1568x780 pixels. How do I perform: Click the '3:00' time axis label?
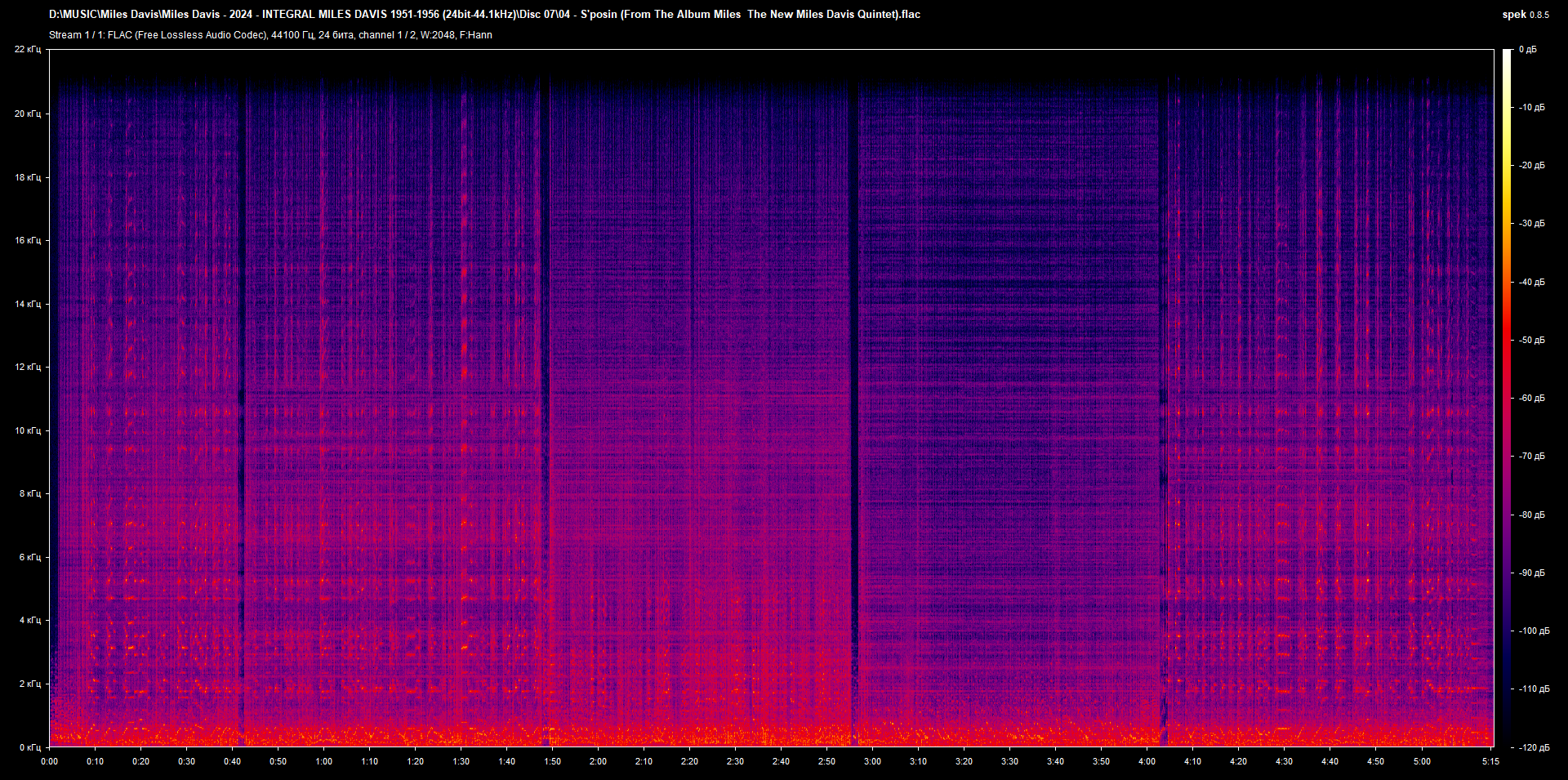point(873,761)
